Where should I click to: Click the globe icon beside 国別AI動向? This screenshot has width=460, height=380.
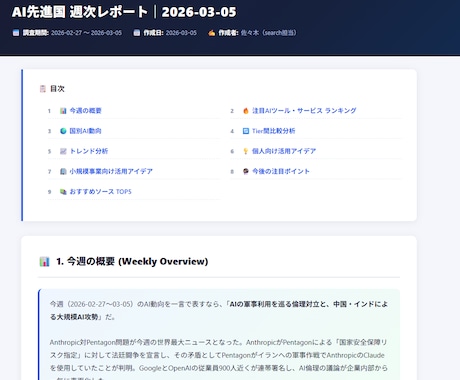pos(63,131)
